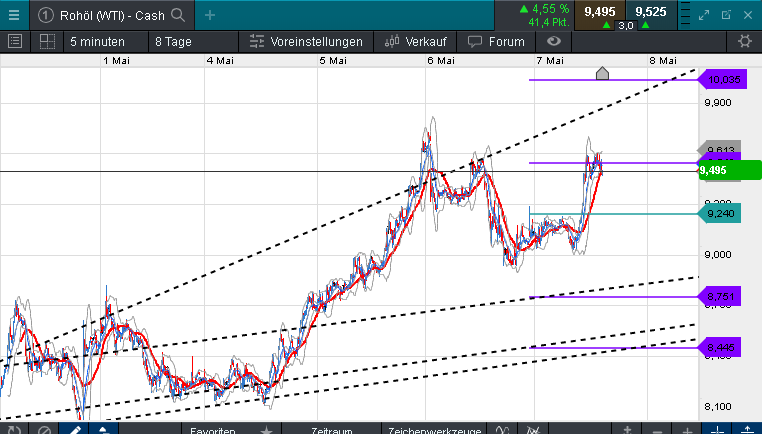The image size is (762, 434).
Task: Click the 9,000 price axis value
Action: pyautogui.click(x=718, y=255)
